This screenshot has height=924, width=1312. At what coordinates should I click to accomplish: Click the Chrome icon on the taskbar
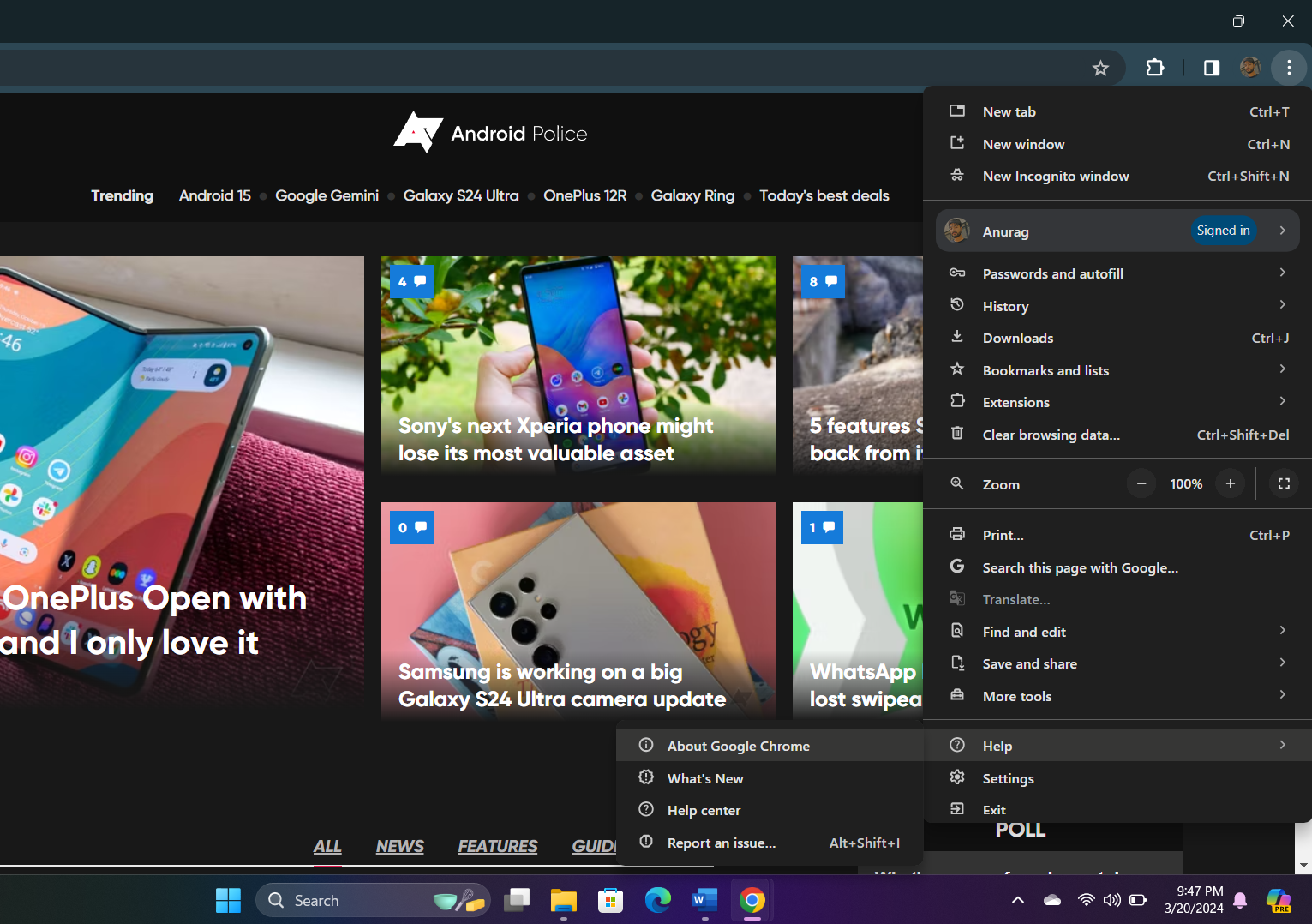tap(752, 900)
